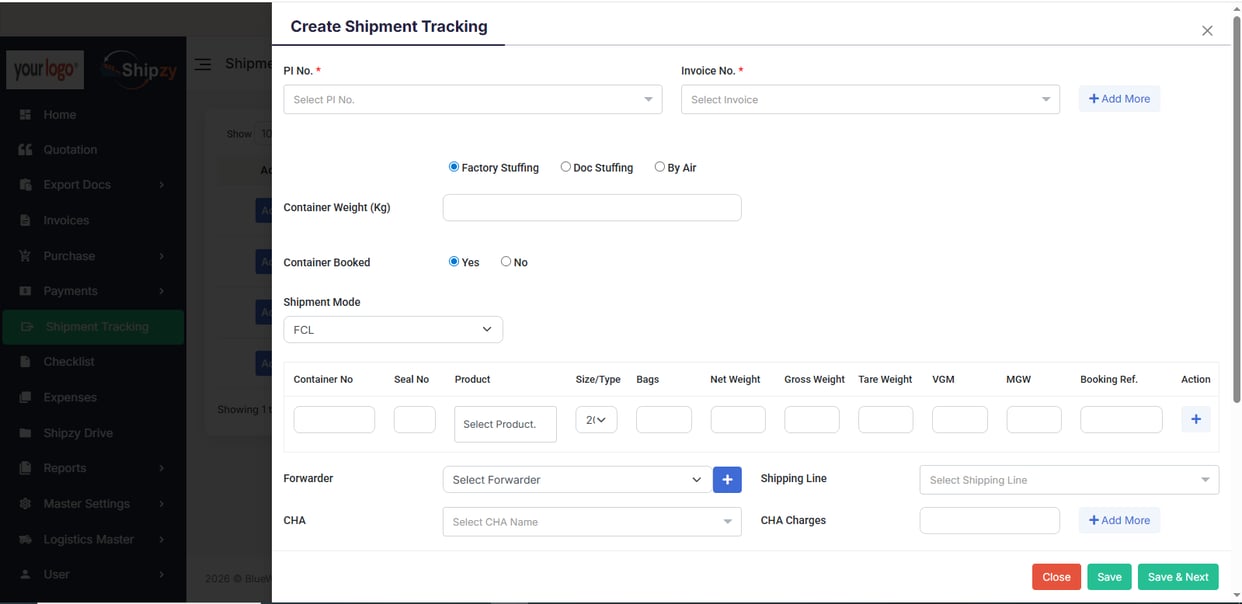This screenshot has width=1242, height=604.
Task: Expand the Master Settings submenu chevron
Action: pyautogui.click(x=161, y=504)
